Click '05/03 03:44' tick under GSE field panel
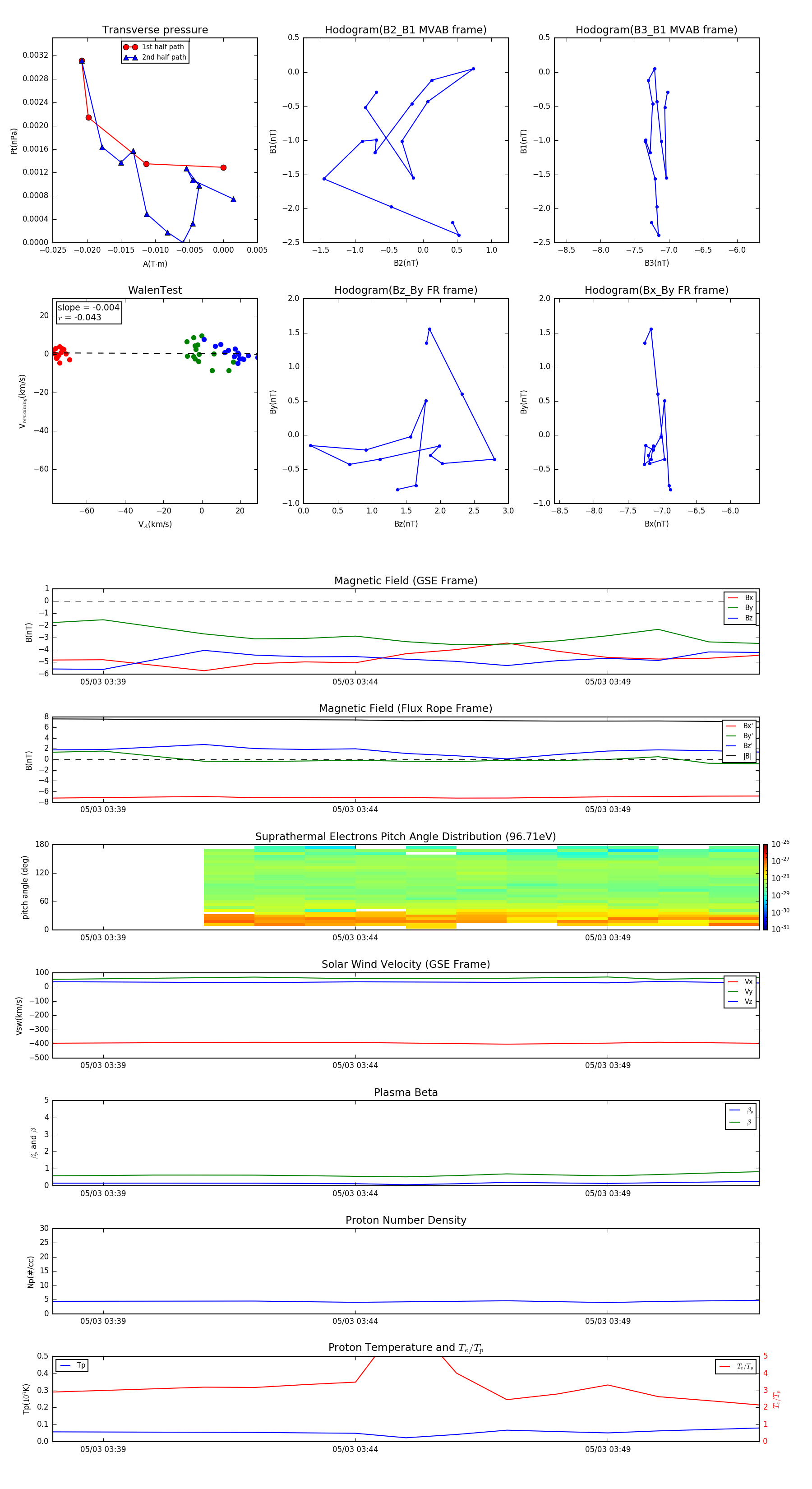 pyautogui.click(x=355, y=681)
